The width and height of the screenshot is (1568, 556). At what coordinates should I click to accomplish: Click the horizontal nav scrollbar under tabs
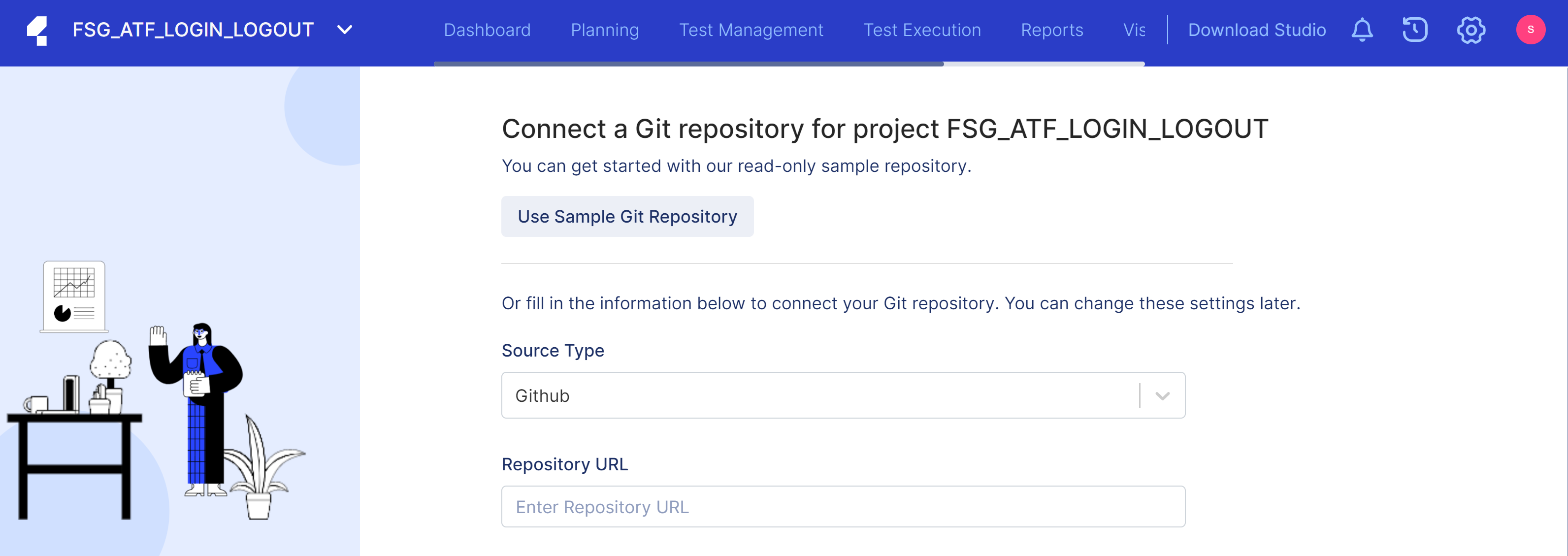point(688,64)
